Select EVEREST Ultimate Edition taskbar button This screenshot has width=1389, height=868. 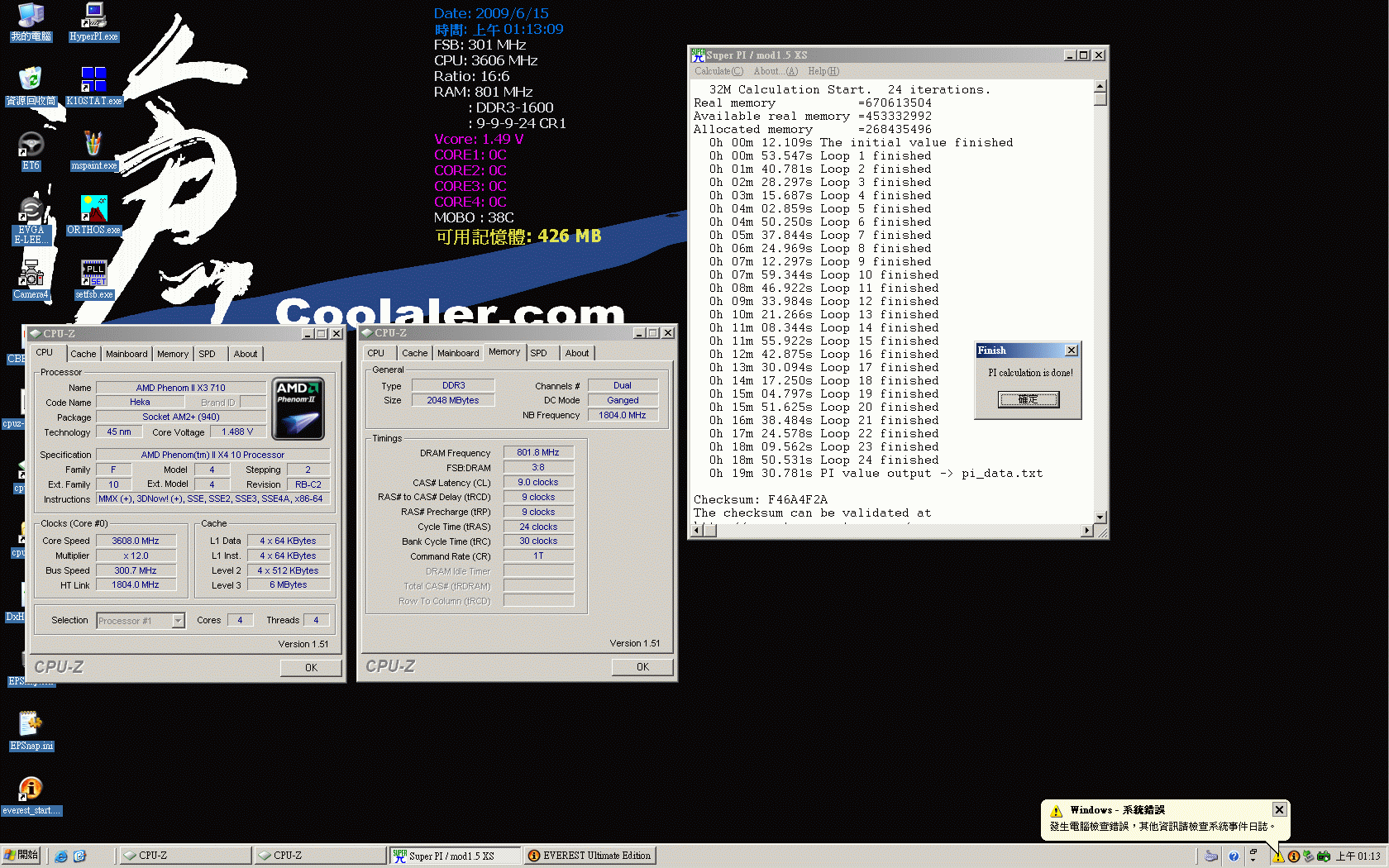(x=589, y=856)
